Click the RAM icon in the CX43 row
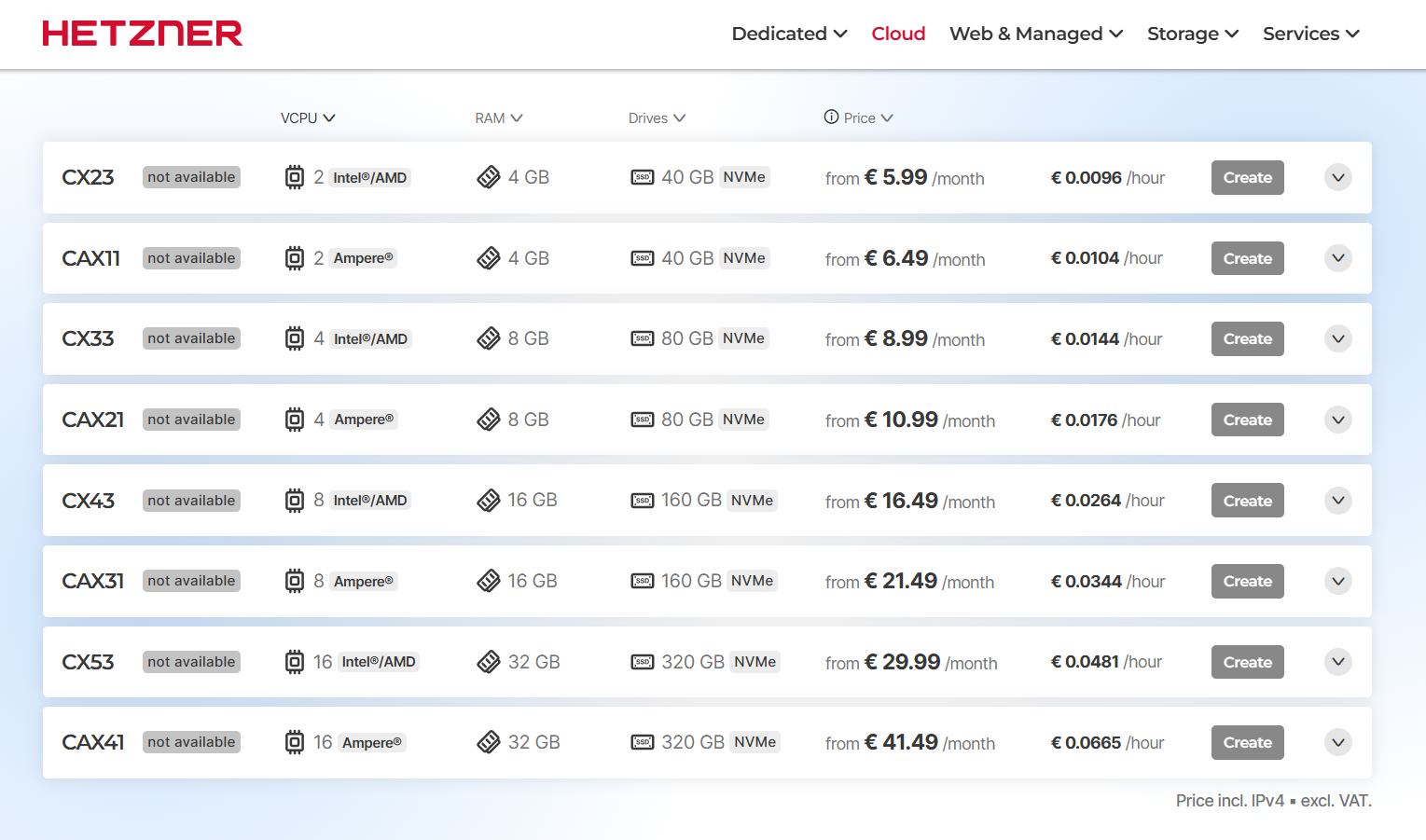 489,501
